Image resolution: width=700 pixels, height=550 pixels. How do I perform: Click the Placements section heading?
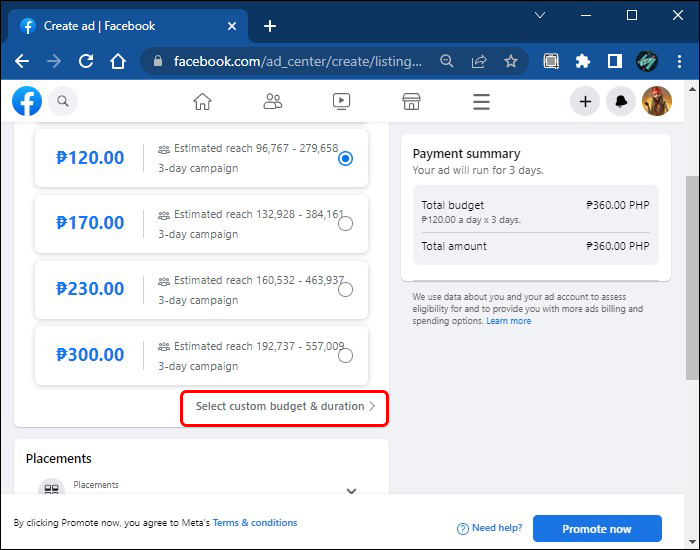tap(58, 458)
